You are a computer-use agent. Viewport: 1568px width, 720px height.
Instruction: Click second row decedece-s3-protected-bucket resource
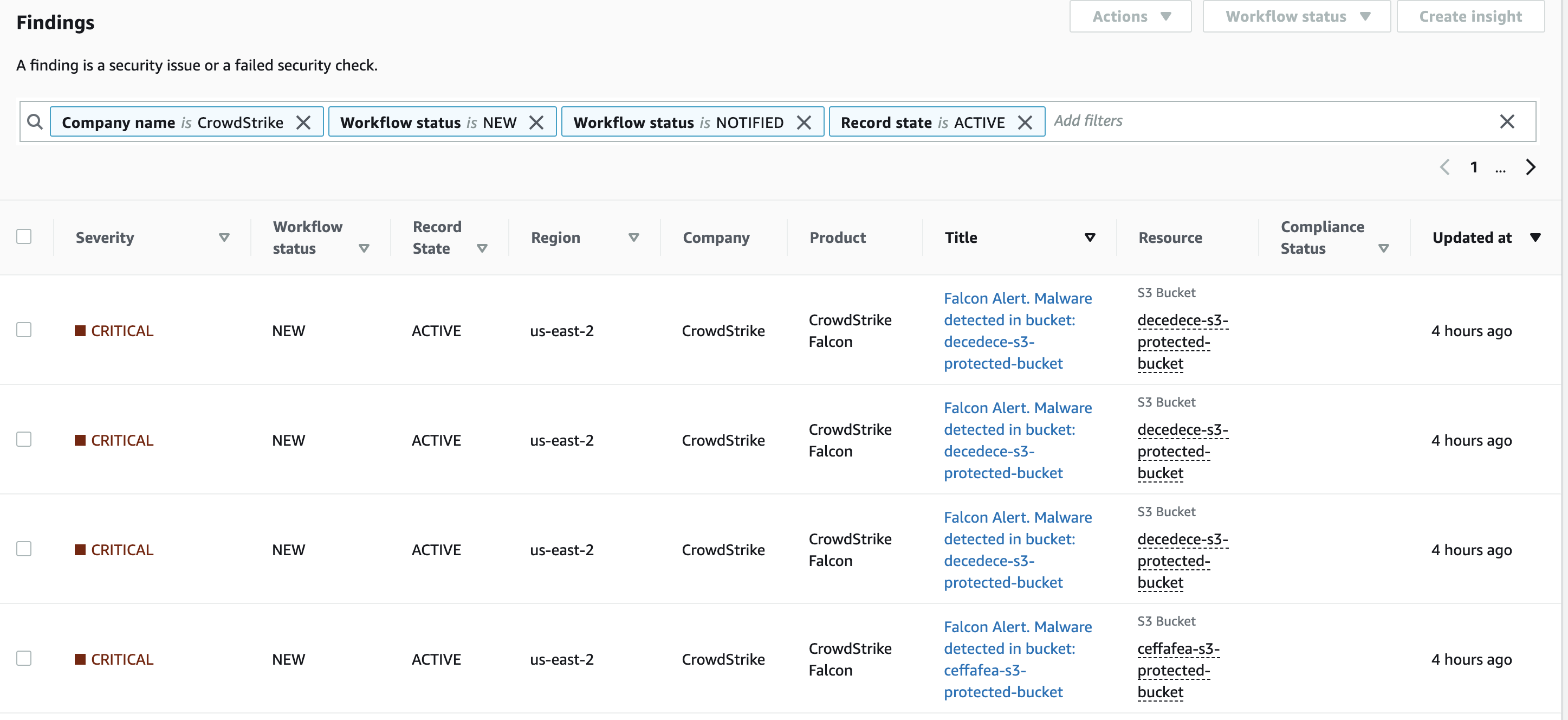(x=1183, y=452)
